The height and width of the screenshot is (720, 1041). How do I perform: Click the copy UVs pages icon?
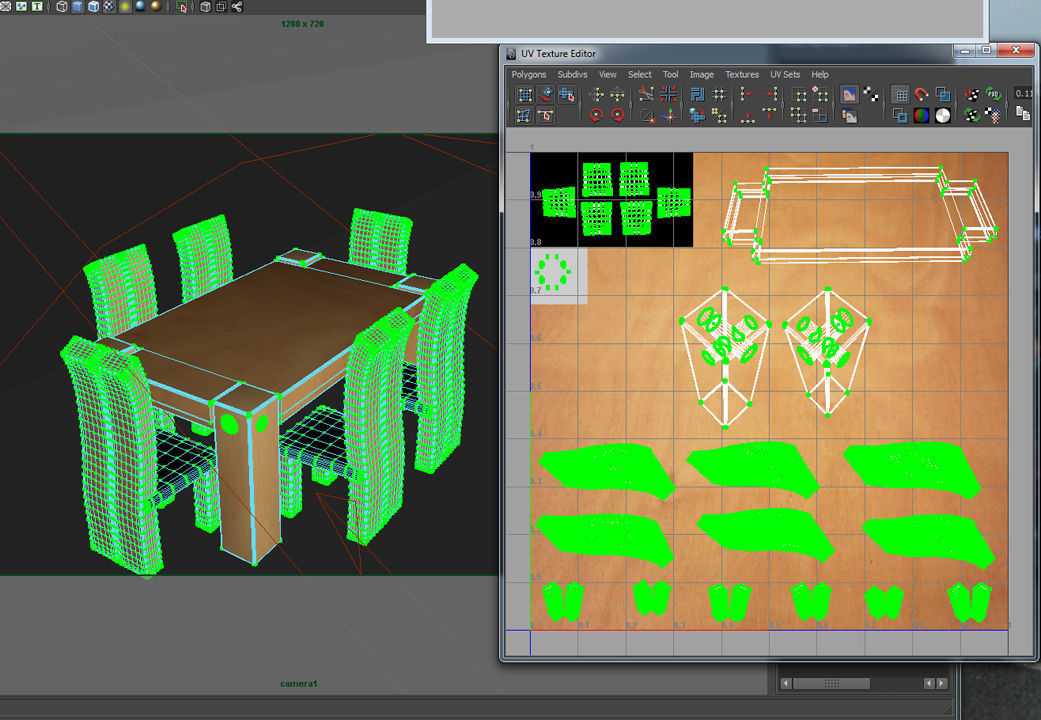1023,114
